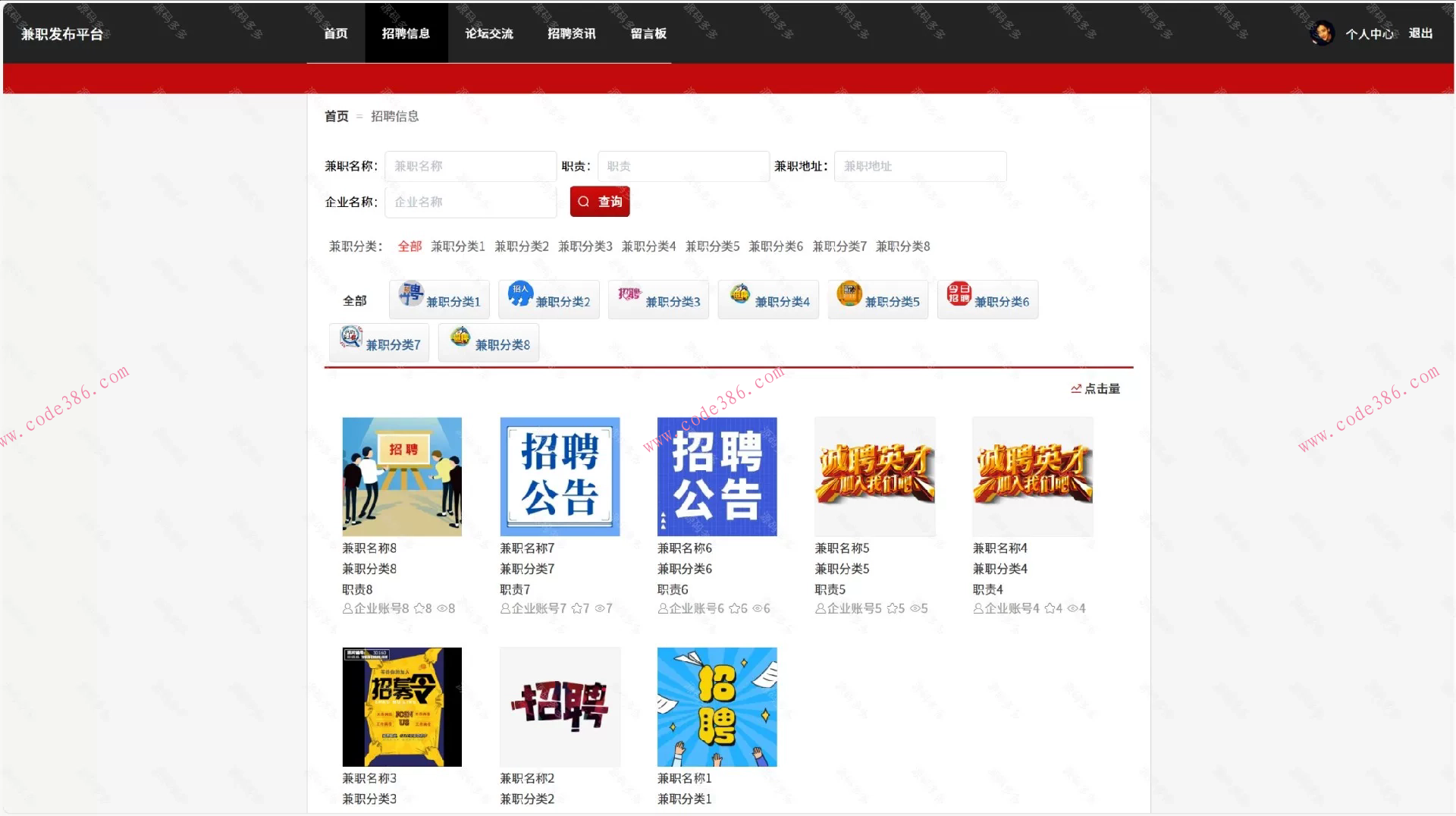The width and height of the screenshot is (1456, 816).
Task: Select the 全部 category filter
Action: click(x=409, y=246)
